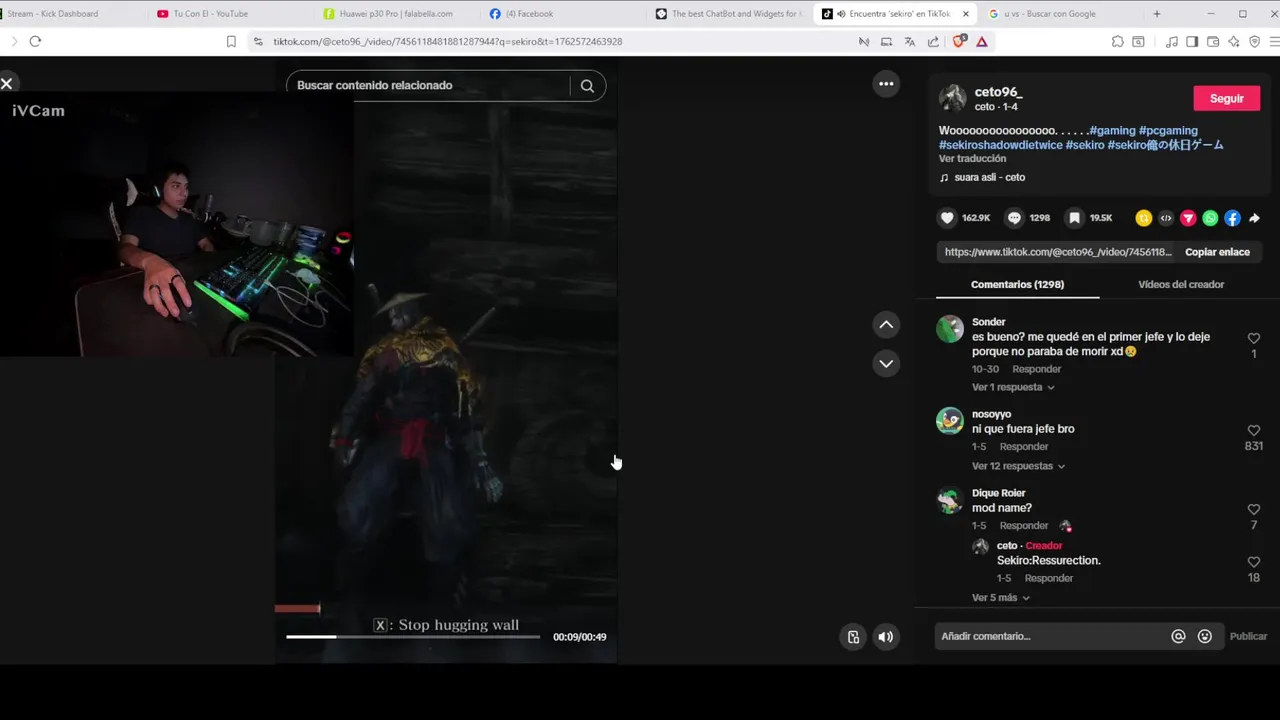Open Leo AI sparkle icon
1280x720 pixels.
click(1234, 41)
